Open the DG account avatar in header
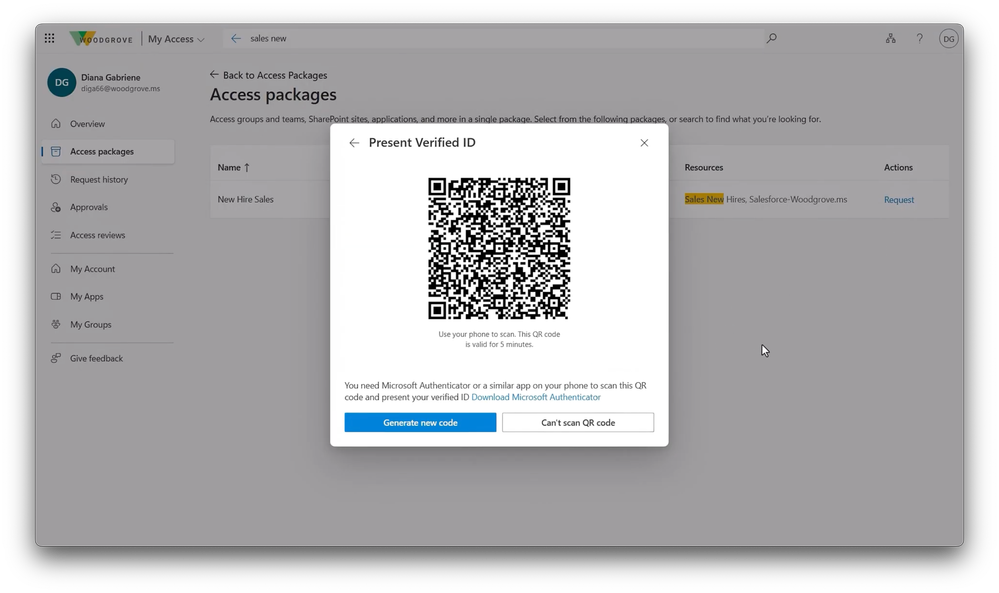Screen dimensions: 999x593 coord(949,39)
